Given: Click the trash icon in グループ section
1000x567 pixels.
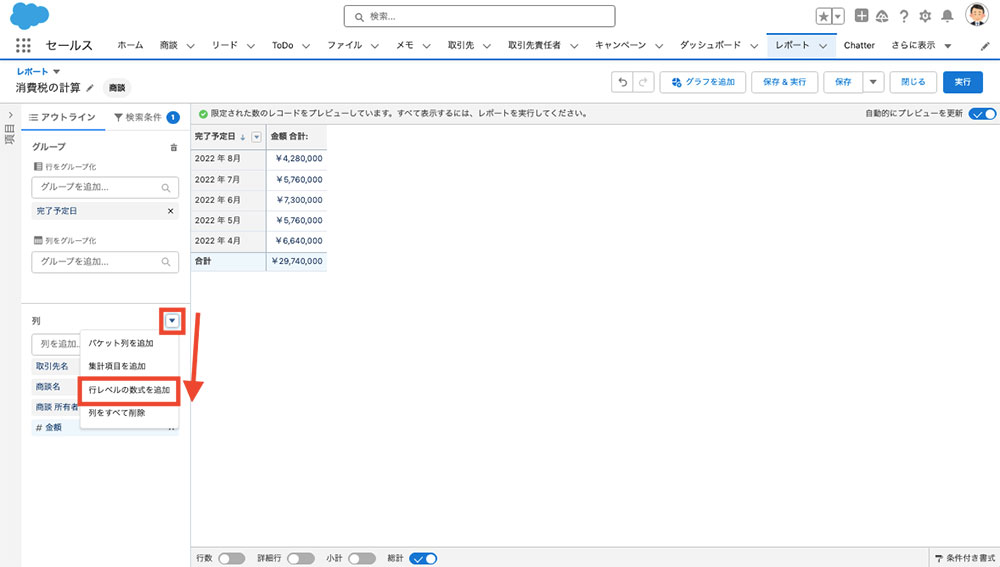Looking at the screenshot, I should click(173, 147).
